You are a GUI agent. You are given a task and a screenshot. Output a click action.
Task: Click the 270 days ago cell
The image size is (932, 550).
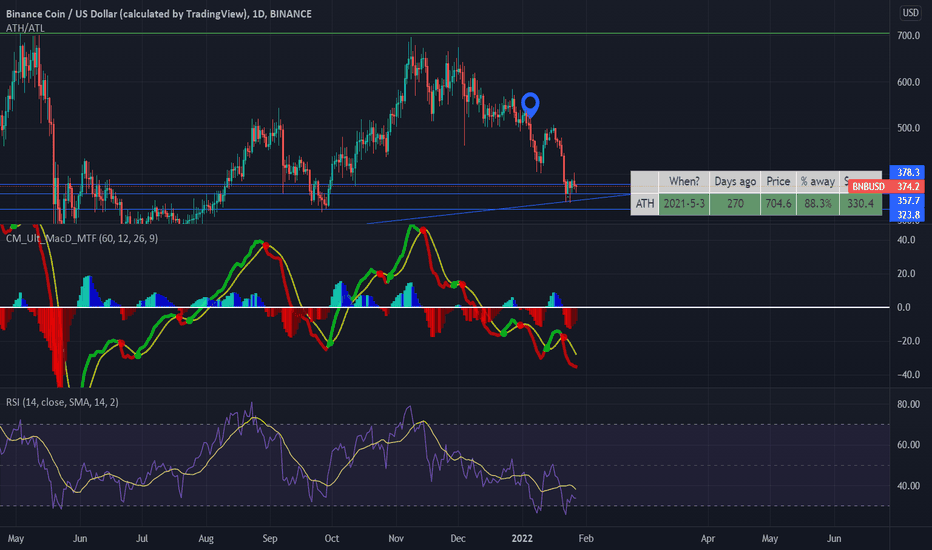(735, 204)
